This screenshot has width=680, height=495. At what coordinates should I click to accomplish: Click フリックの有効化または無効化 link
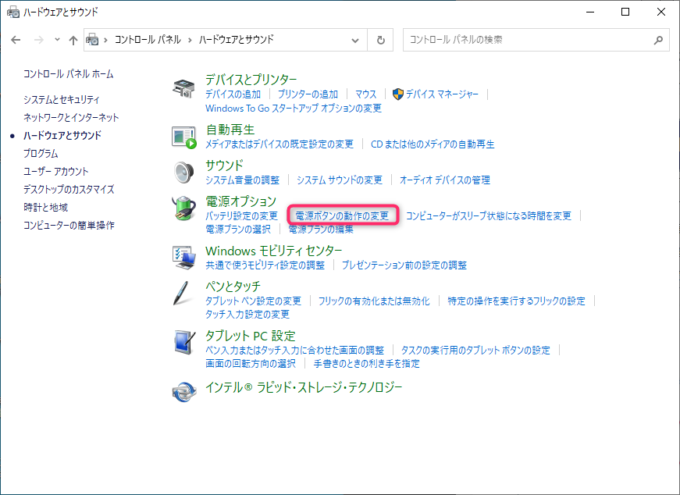[x=374, y=301]
